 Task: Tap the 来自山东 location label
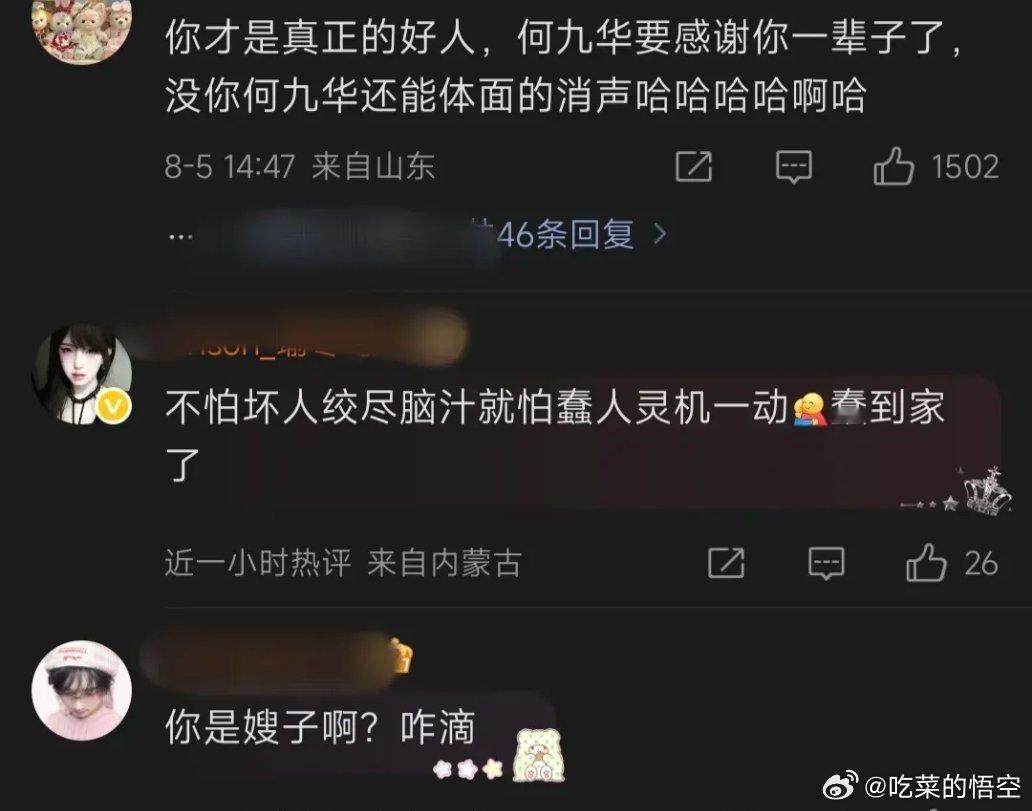373,166
